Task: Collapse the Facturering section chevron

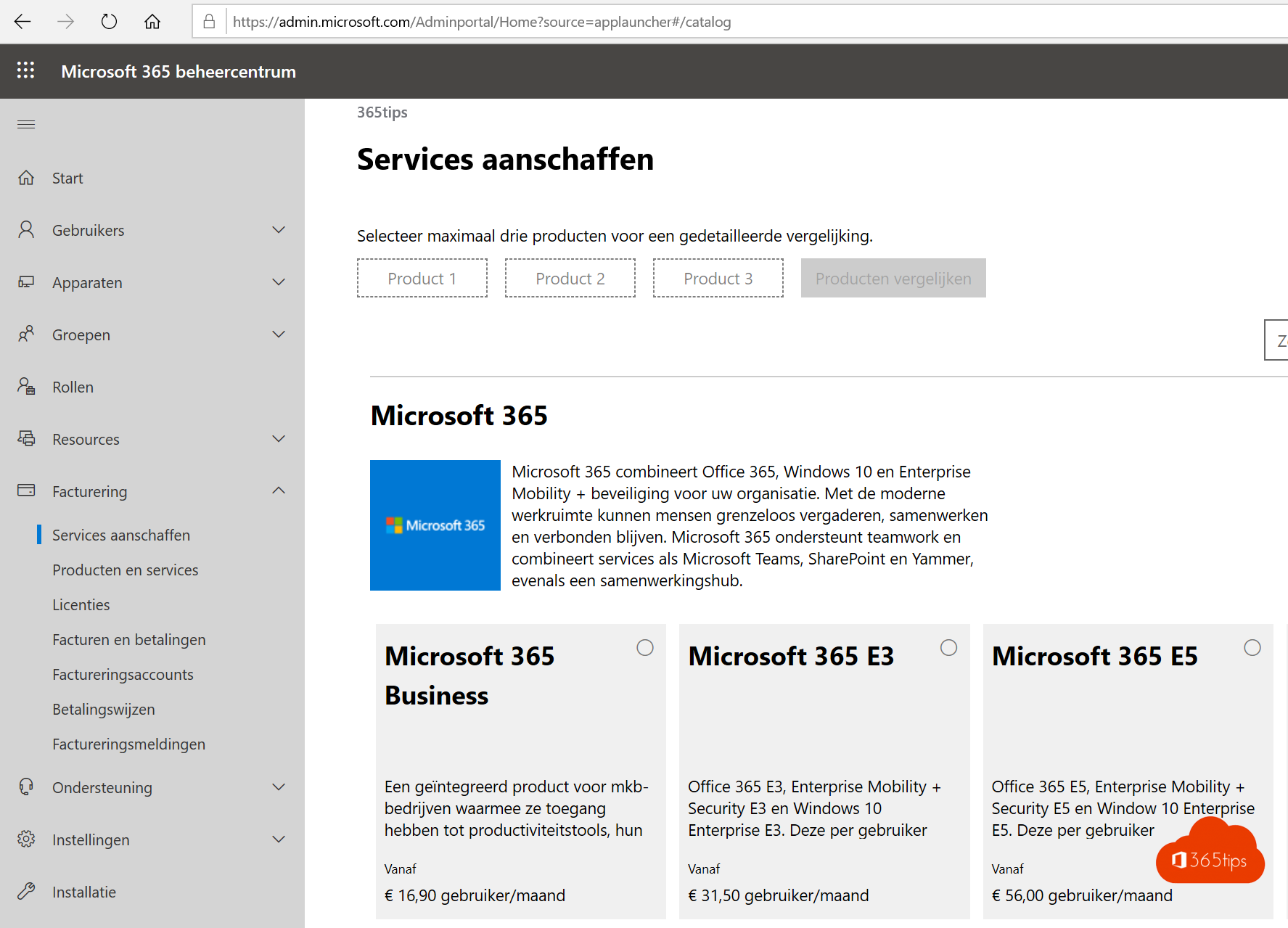Action: (279, 491)
